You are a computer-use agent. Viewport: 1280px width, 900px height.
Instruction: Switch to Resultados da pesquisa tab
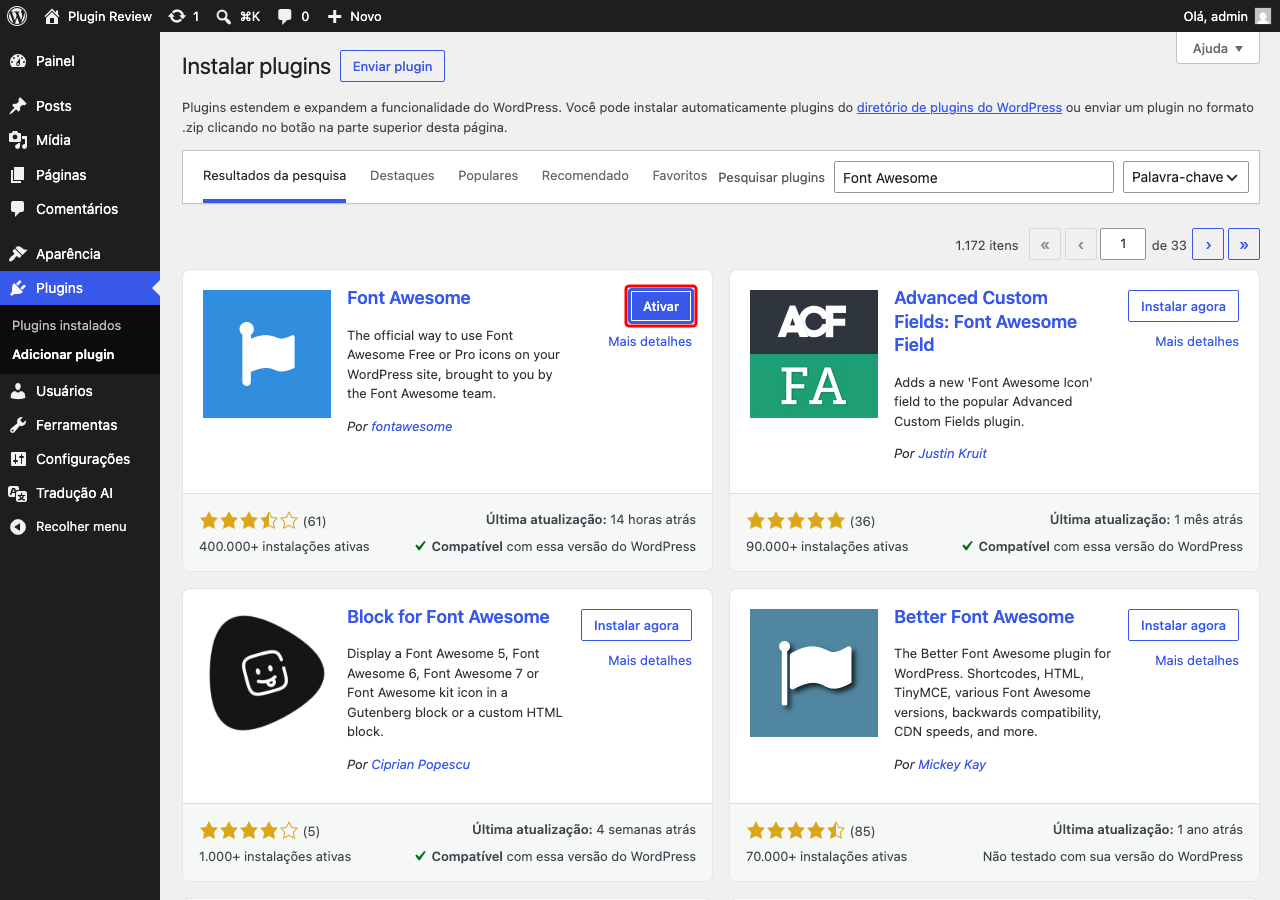274,176
